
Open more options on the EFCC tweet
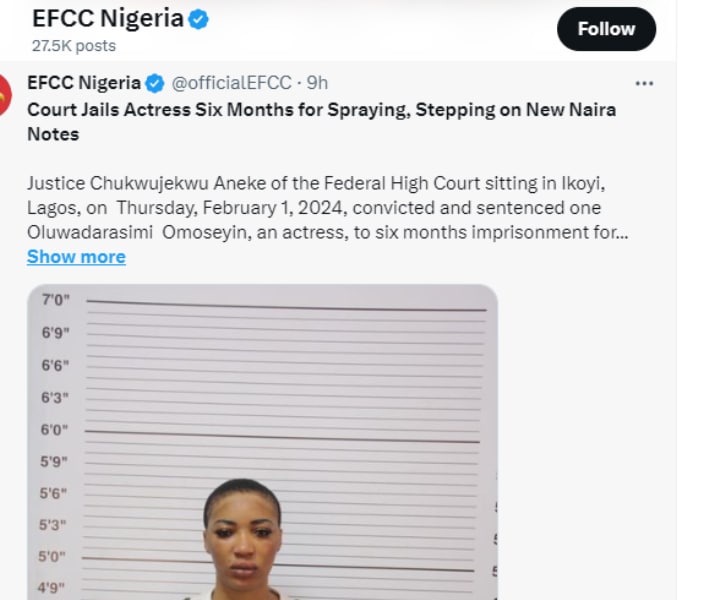[644, 83]
